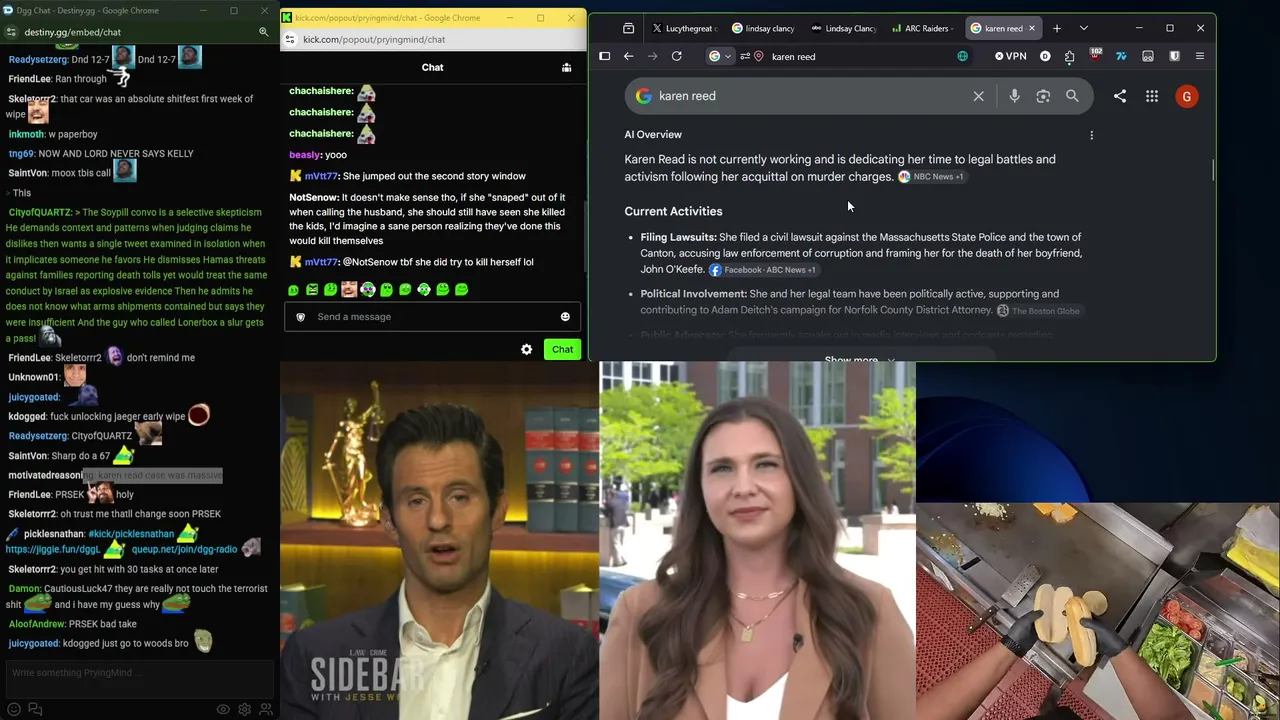Open whispers icon in Destiny.gg chat

click(x=35, y=709)
